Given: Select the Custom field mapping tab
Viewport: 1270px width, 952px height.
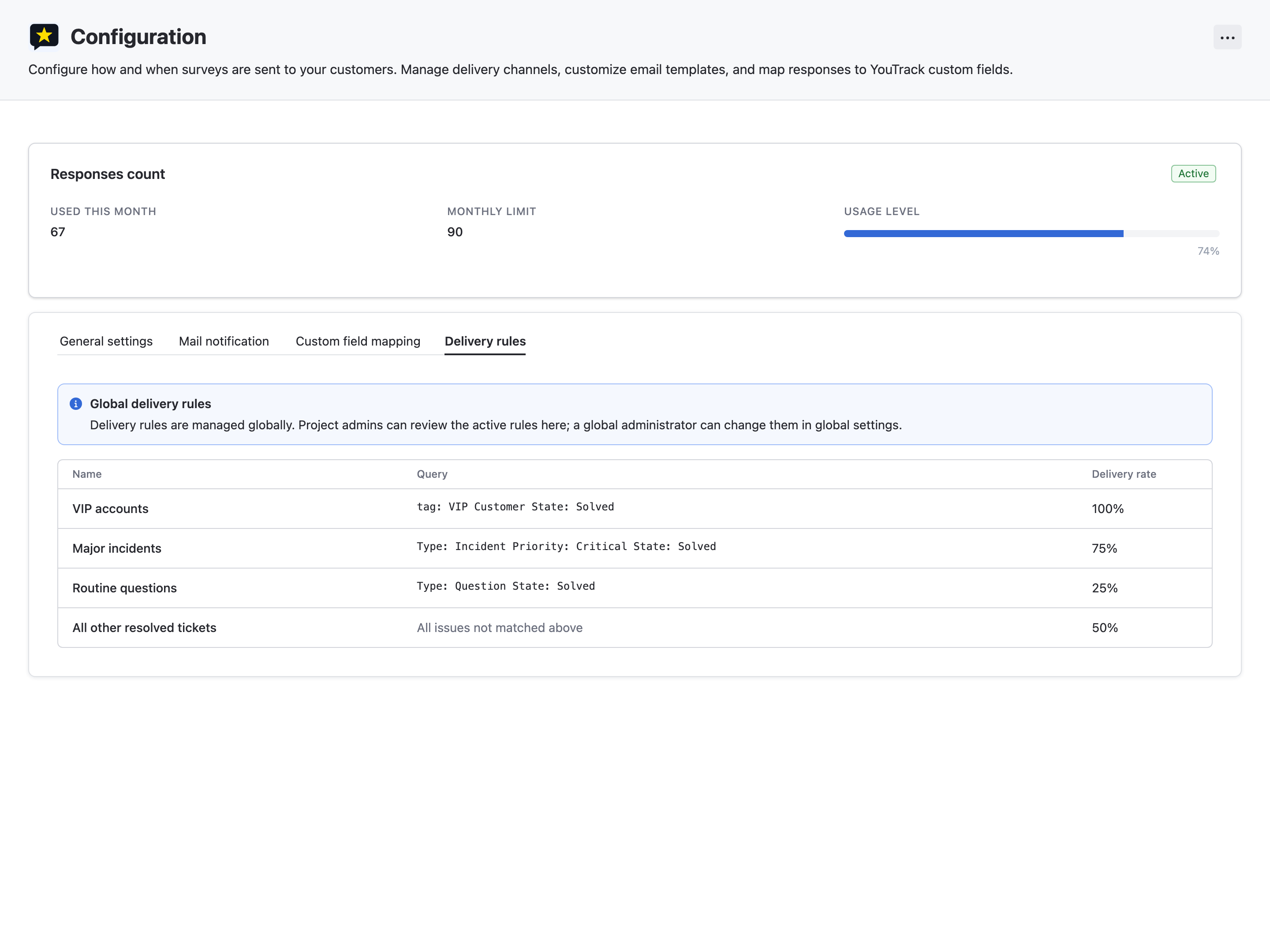Looking at the screenshot, I should tap(358, 342).
